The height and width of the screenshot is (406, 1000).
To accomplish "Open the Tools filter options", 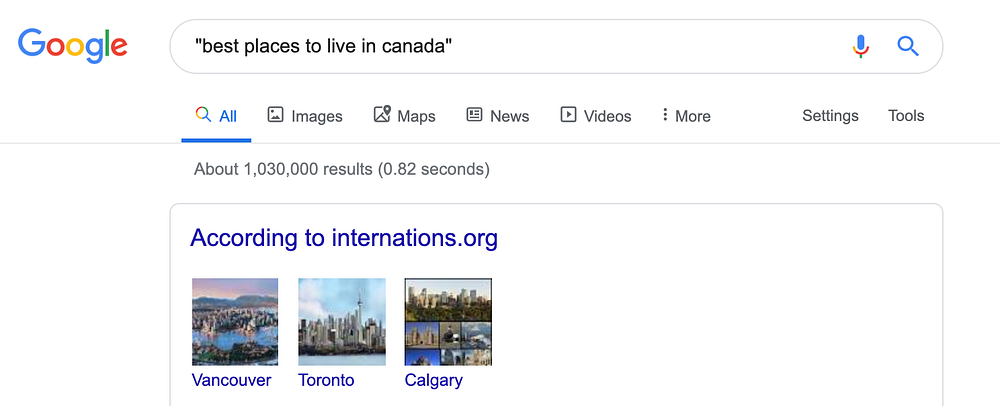I will click(x=906, y=116).
